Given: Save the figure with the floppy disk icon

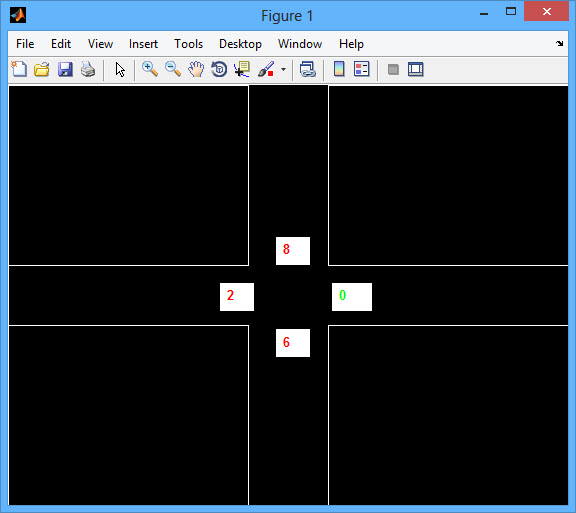Looking at the screenshot, I should pos(65,69).
